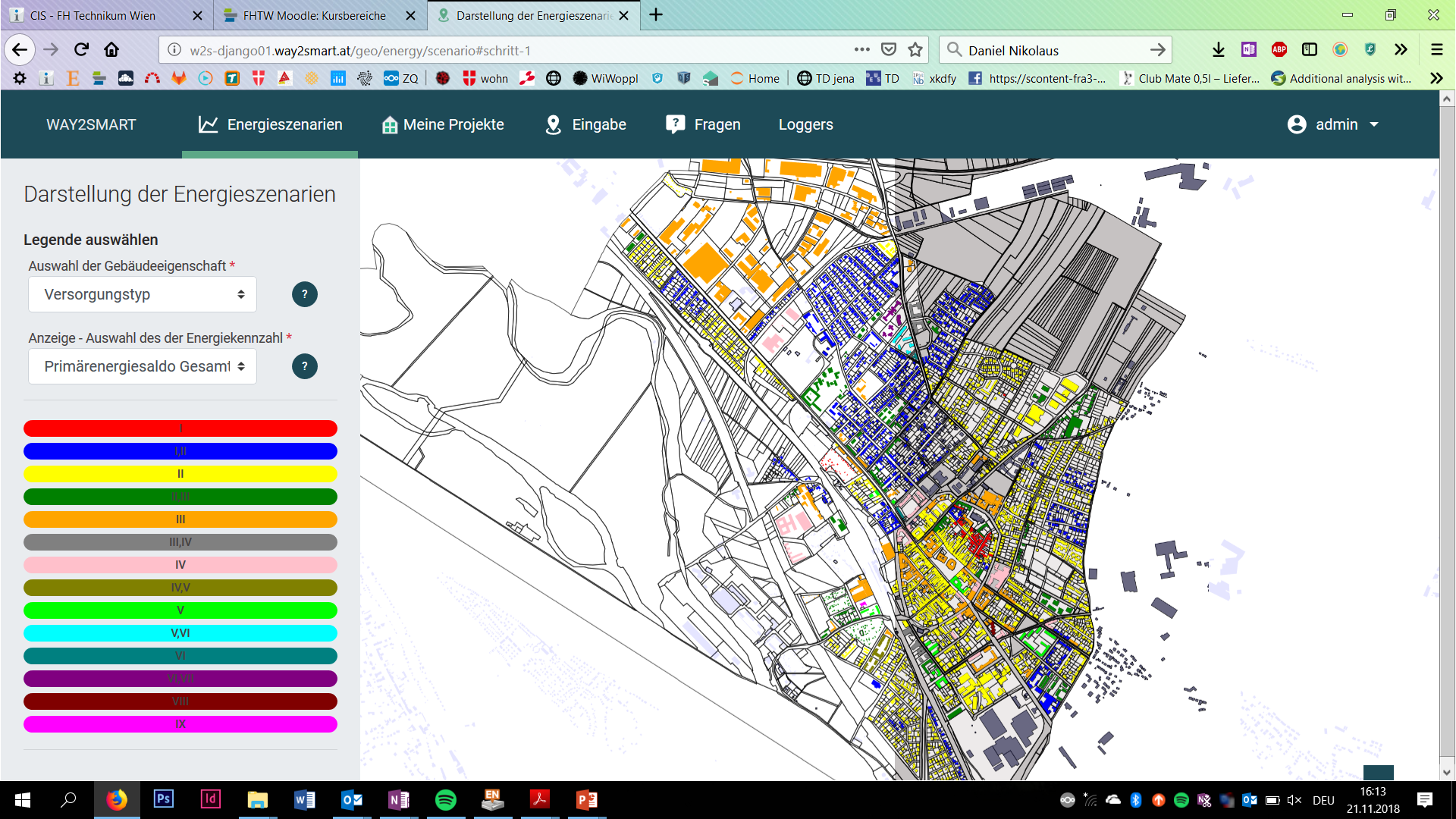
Task: Open the Versorgungstyp building property dropdown
Action: [x=143, y=294]
